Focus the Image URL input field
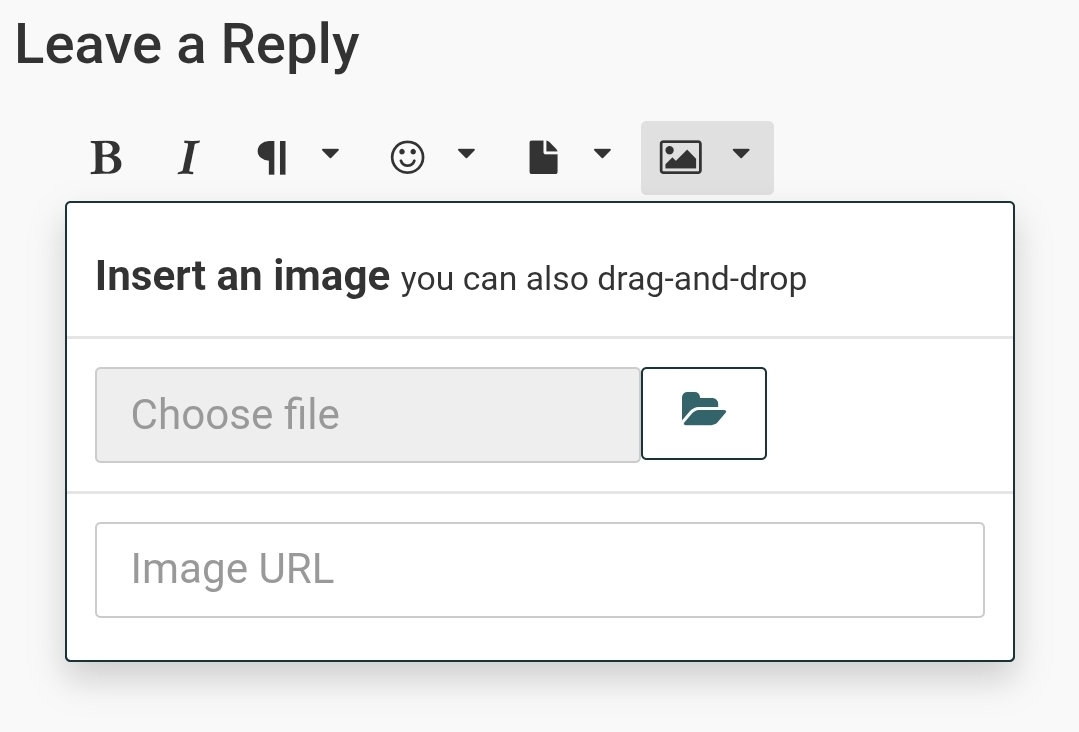 pyautogui.click(x=540, y=570)
